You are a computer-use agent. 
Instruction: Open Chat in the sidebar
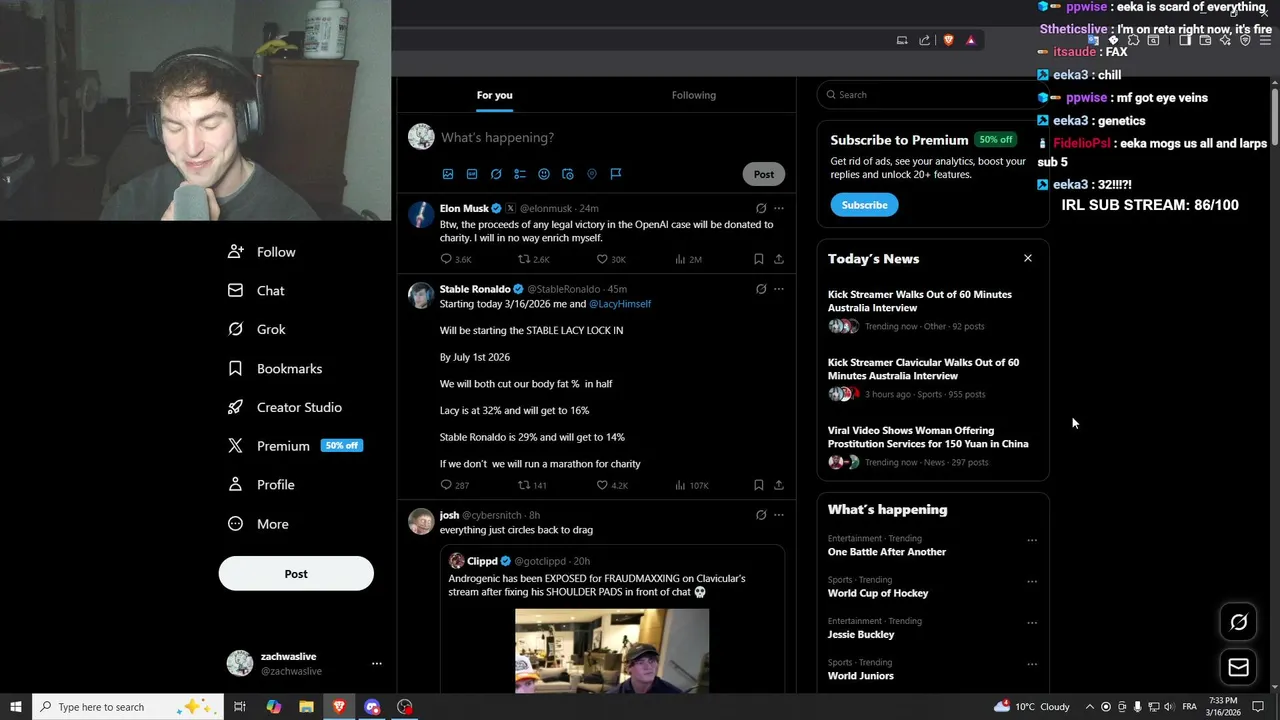pyautogui.click(x=256, y=291)
